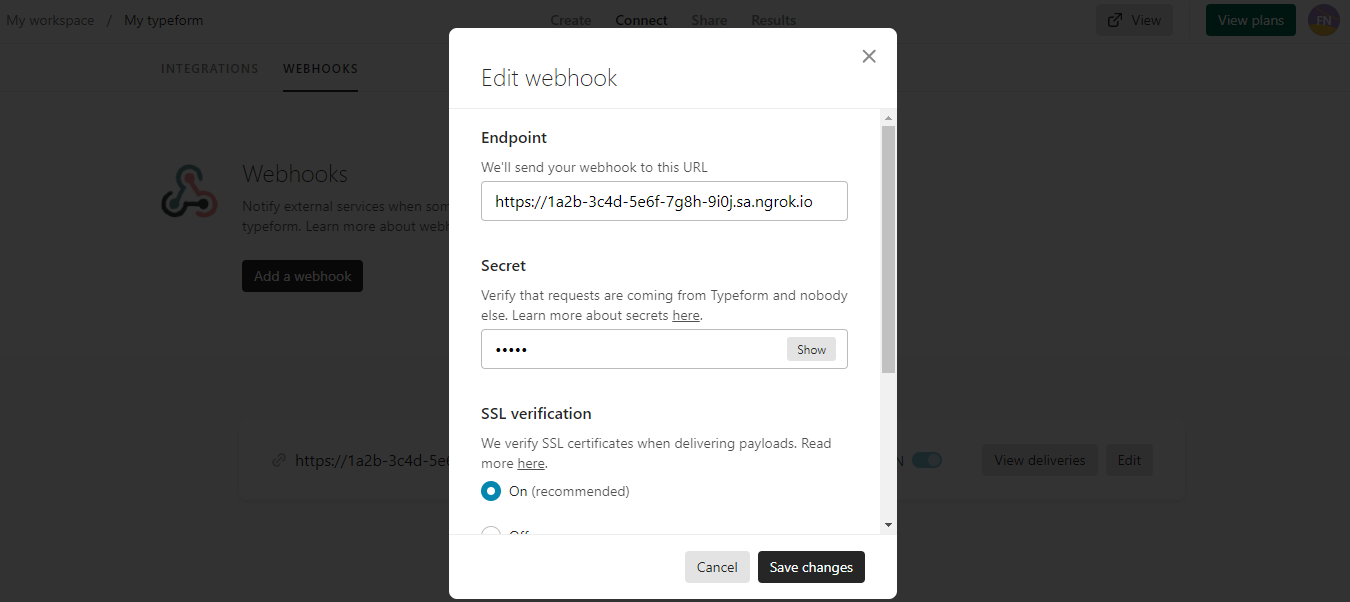Click the Webhooks chain icon
Image resolution: width=1350 pixels, height=602 pixels.
point(189,188)
